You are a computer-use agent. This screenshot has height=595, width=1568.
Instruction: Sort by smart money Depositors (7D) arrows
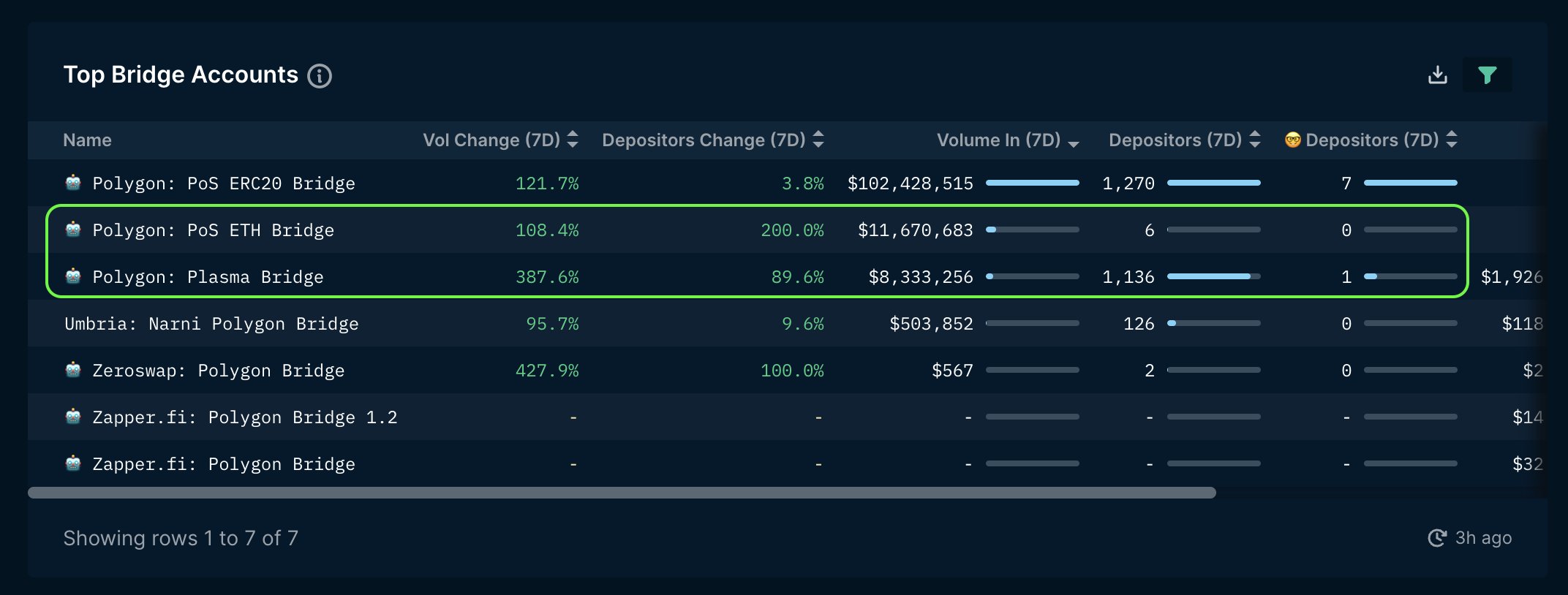[1452, 139]
